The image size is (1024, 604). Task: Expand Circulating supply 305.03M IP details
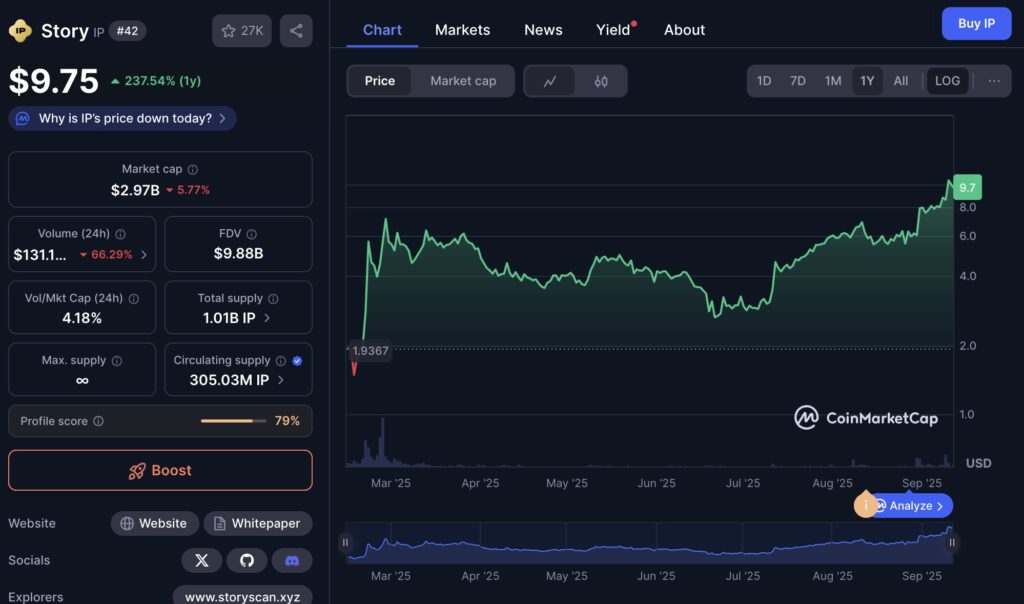click(281, 380)
